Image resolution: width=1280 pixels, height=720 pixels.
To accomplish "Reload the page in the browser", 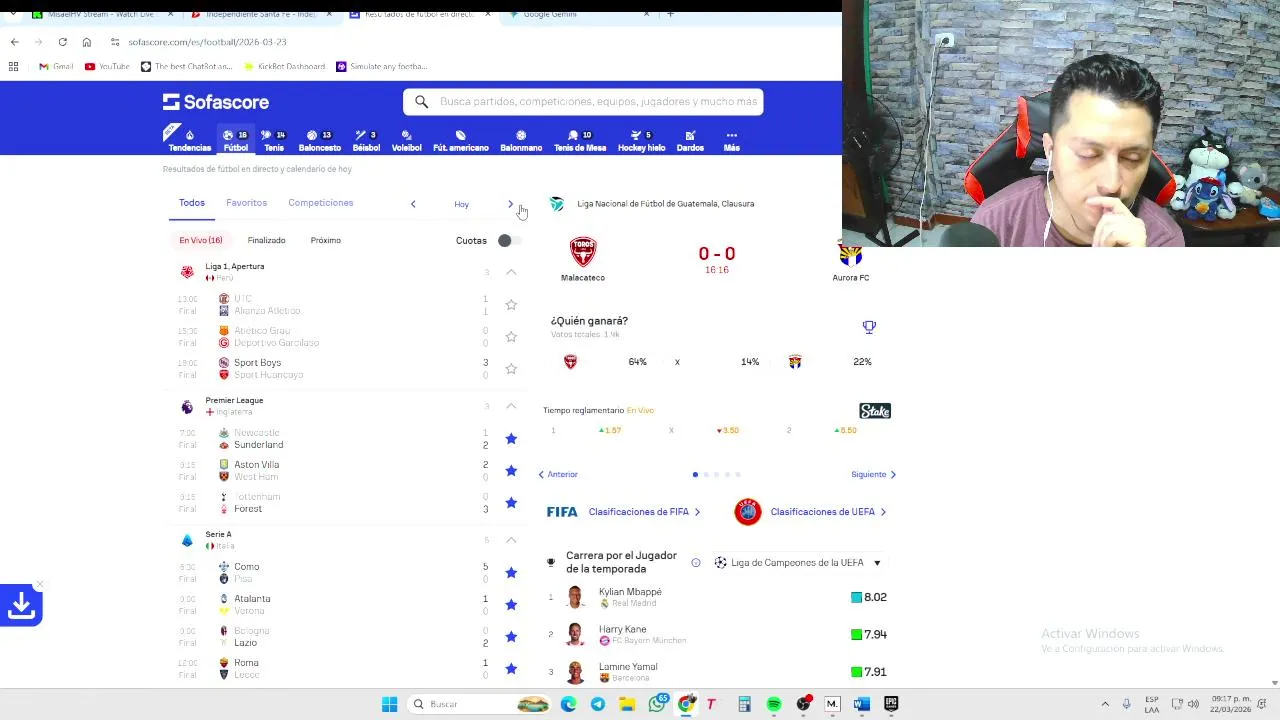I will pos(62,42).
